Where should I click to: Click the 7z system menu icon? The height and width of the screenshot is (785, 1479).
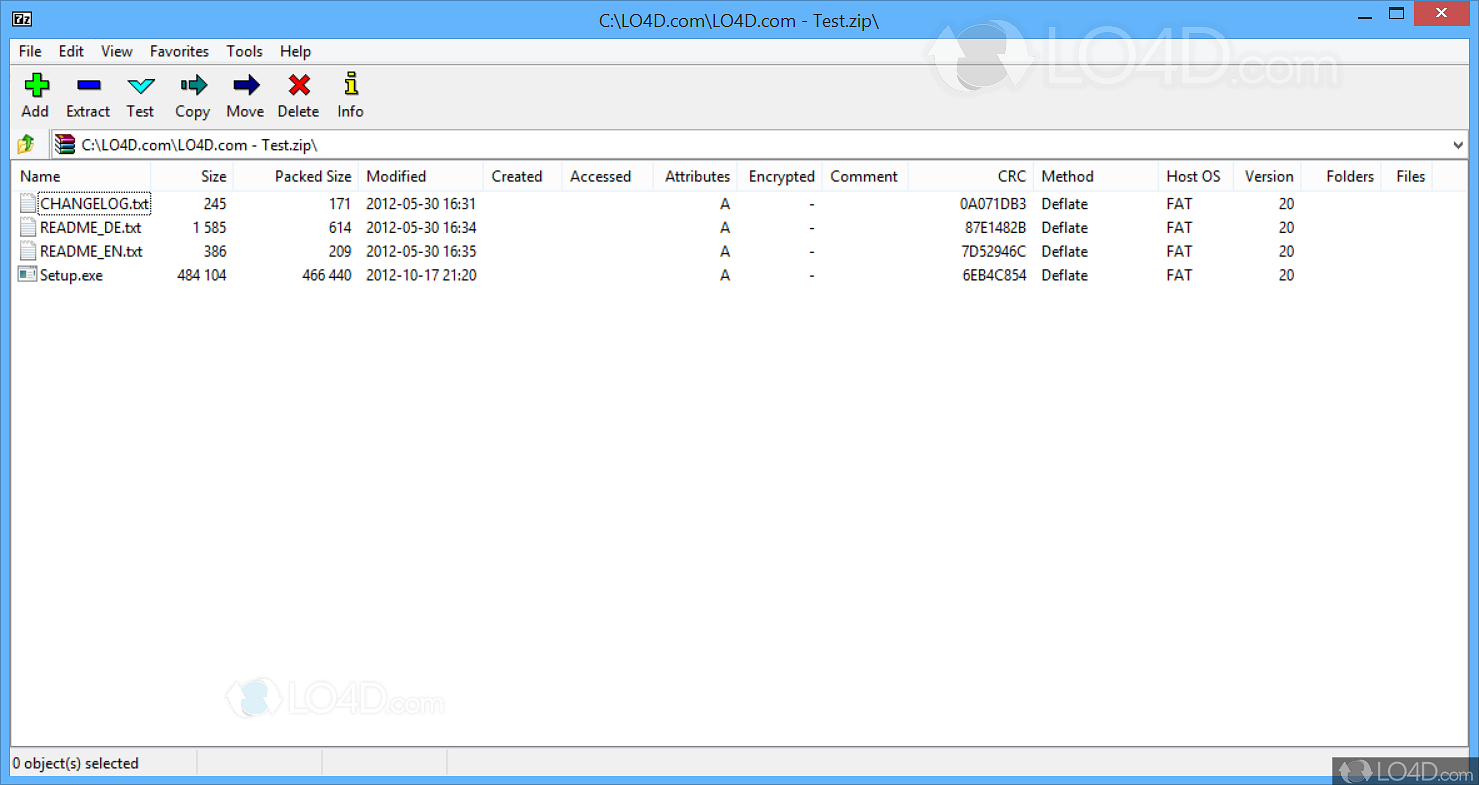pos(24,19)
